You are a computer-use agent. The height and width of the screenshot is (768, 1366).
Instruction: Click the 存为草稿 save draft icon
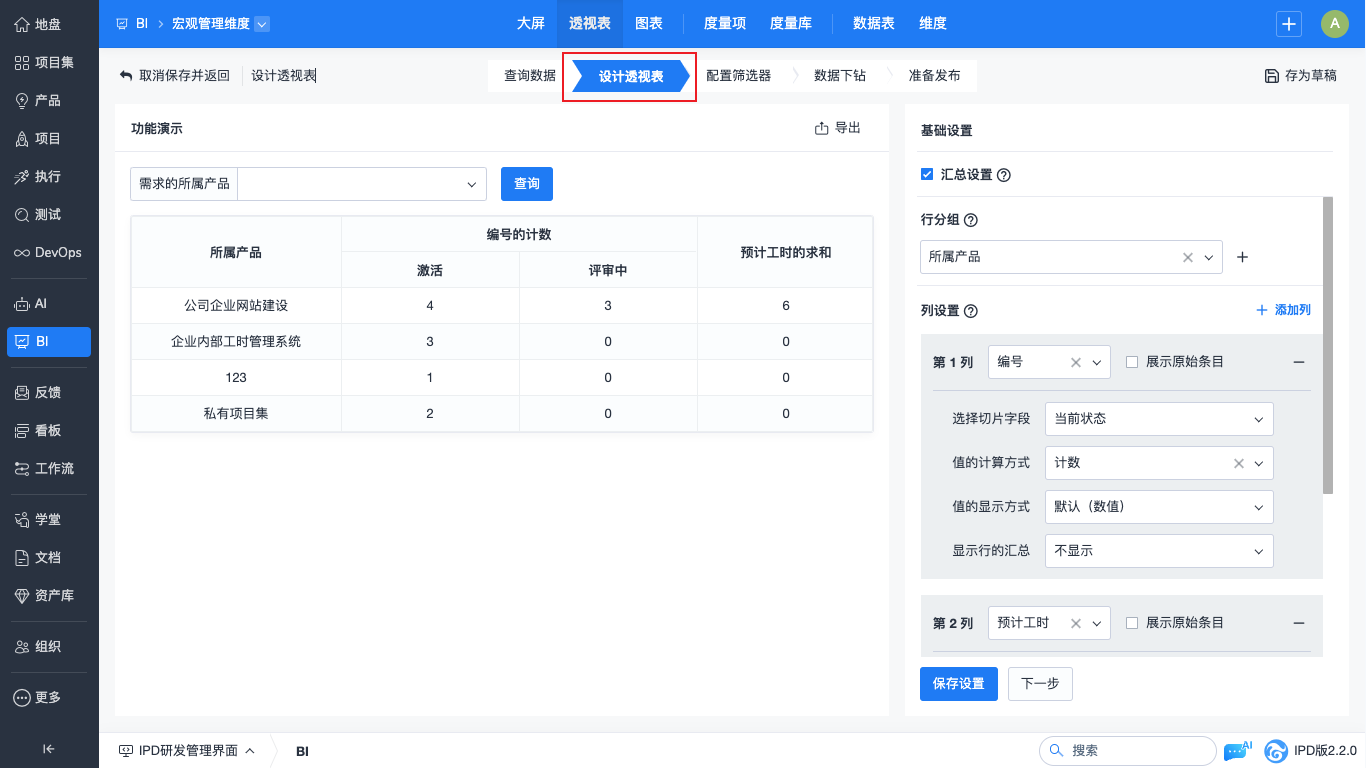1271,76
